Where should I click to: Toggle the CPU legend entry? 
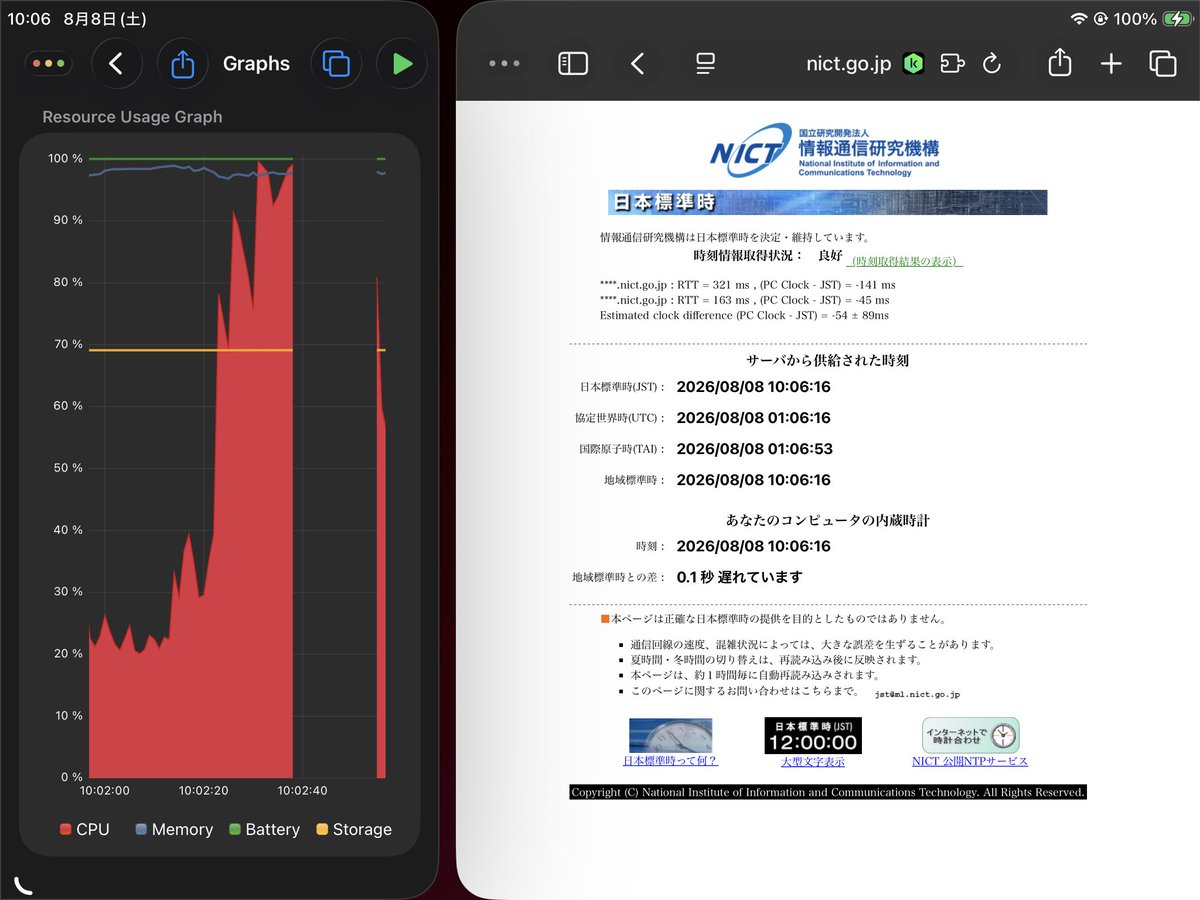tap(85, 829)
